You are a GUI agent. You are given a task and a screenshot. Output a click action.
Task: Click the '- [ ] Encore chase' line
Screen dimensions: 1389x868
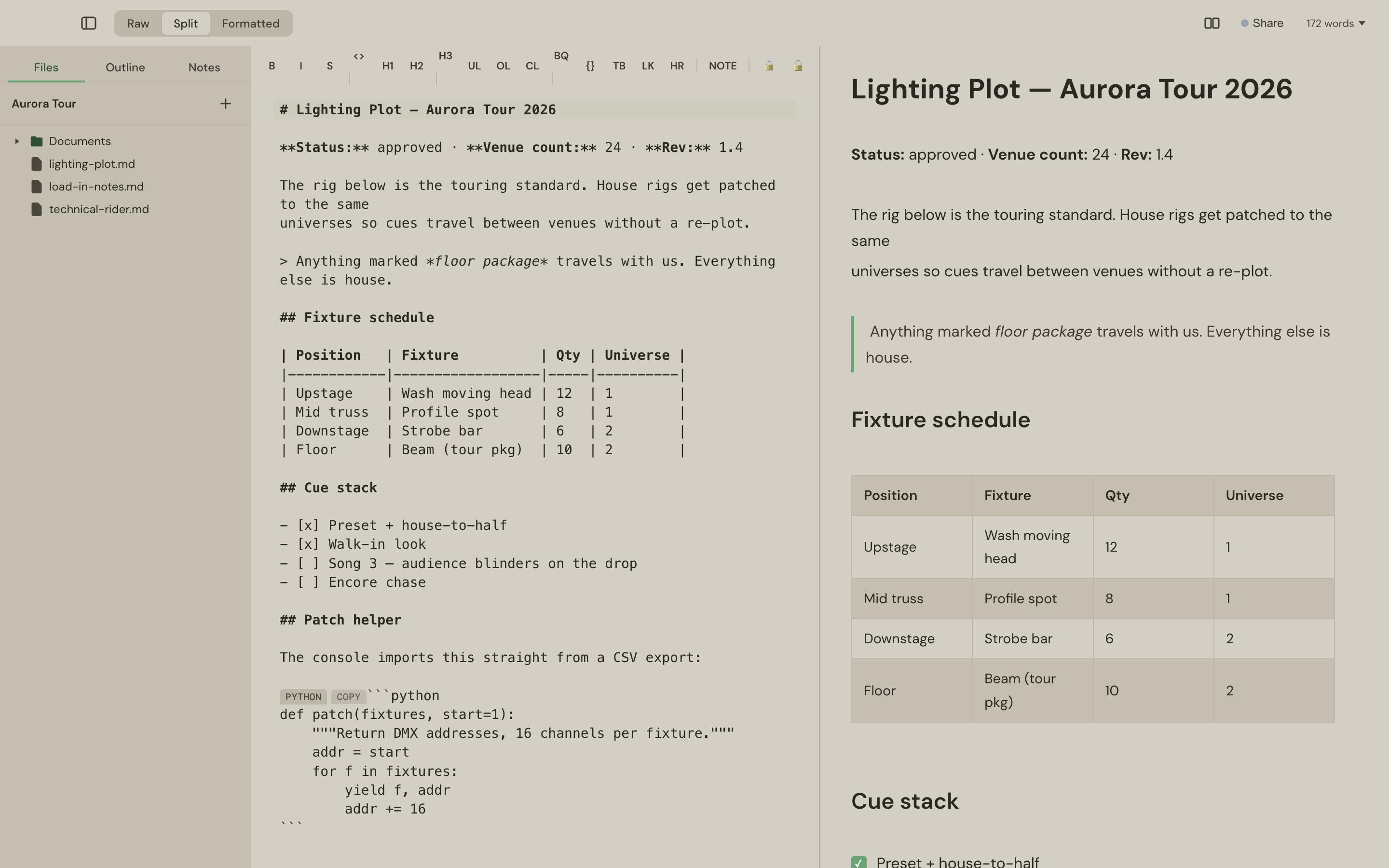(353, 582)
